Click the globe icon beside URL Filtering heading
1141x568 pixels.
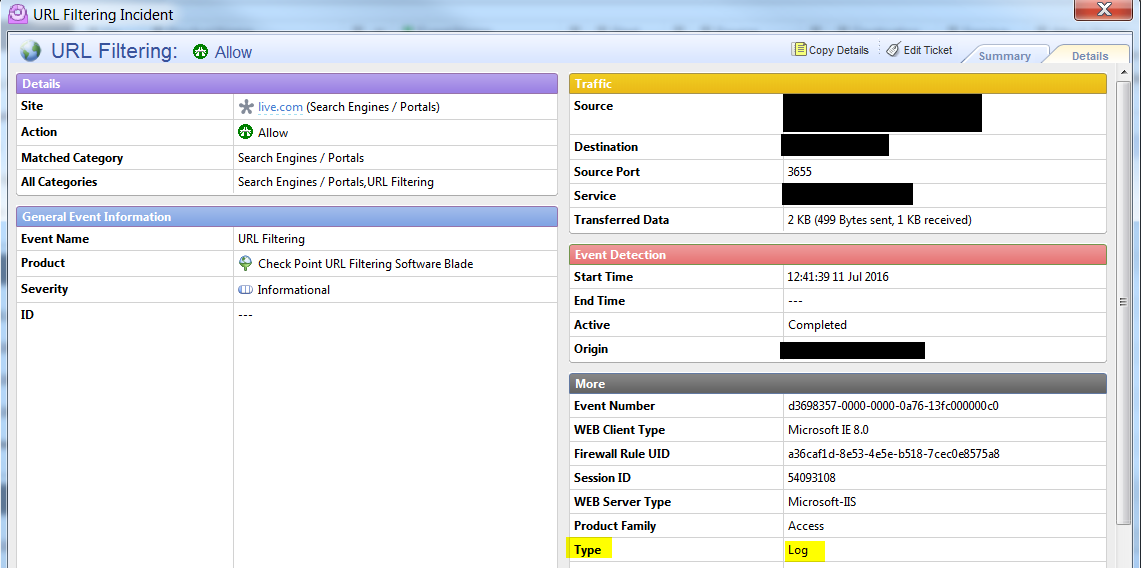31,51
